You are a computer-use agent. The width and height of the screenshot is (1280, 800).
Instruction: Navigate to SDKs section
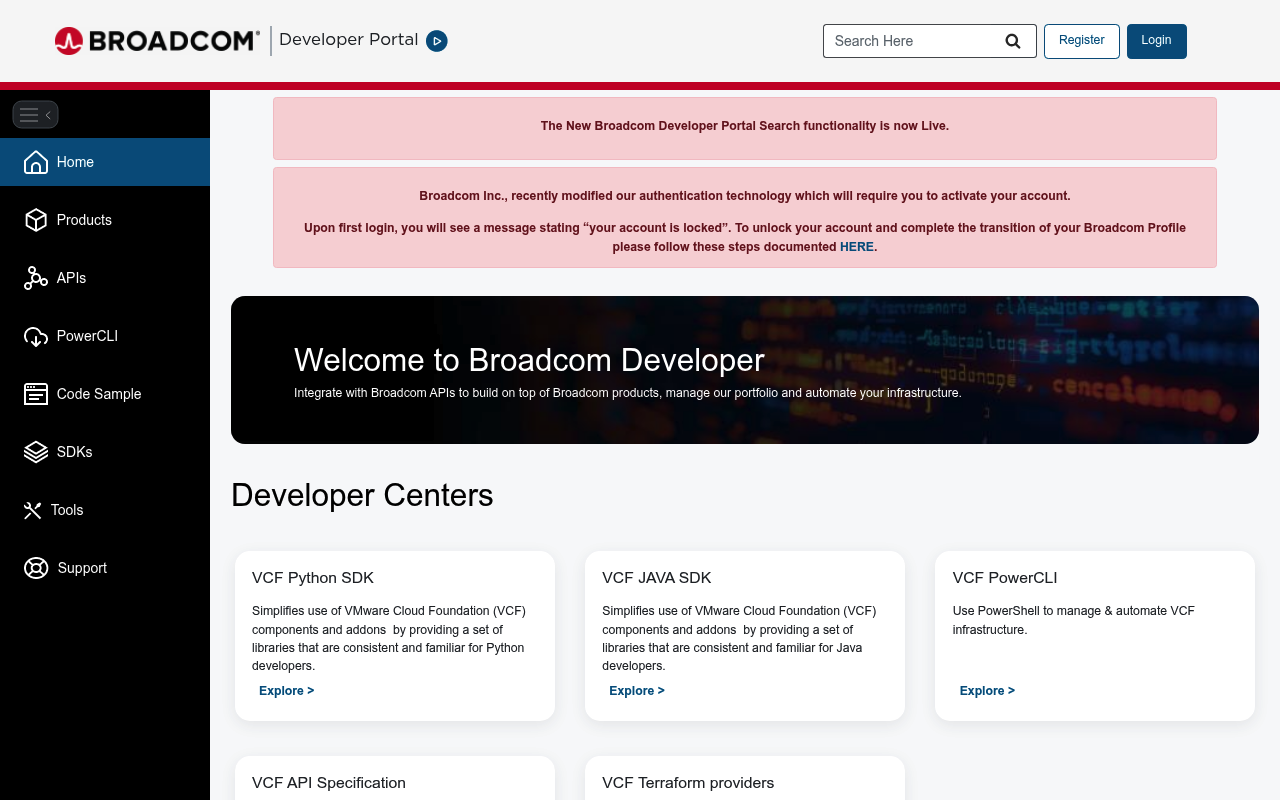pyautogui.click(x=105, y=452)
